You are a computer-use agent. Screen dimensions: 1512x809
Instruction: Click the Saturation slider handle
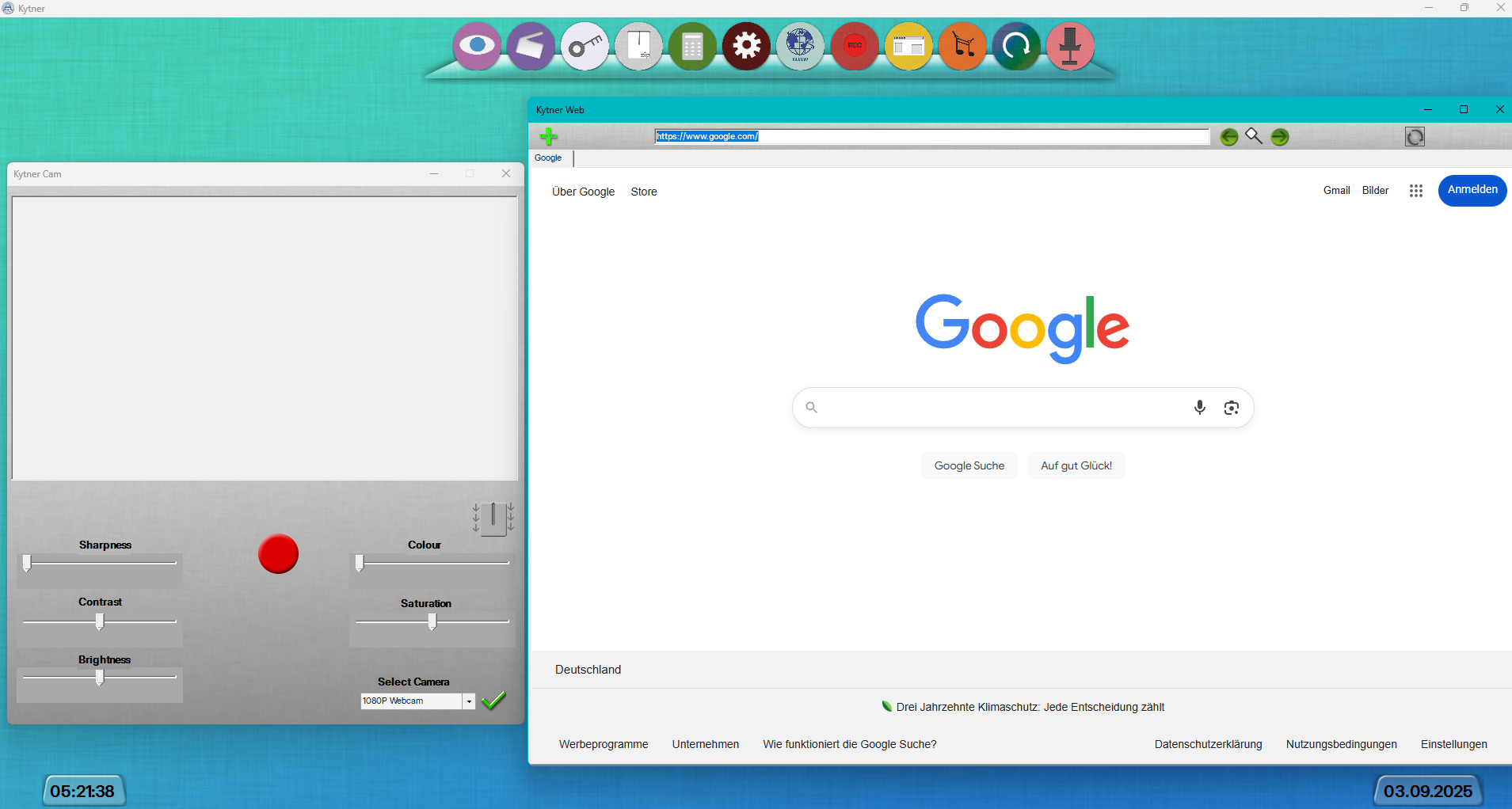click(x=432, y=622)
